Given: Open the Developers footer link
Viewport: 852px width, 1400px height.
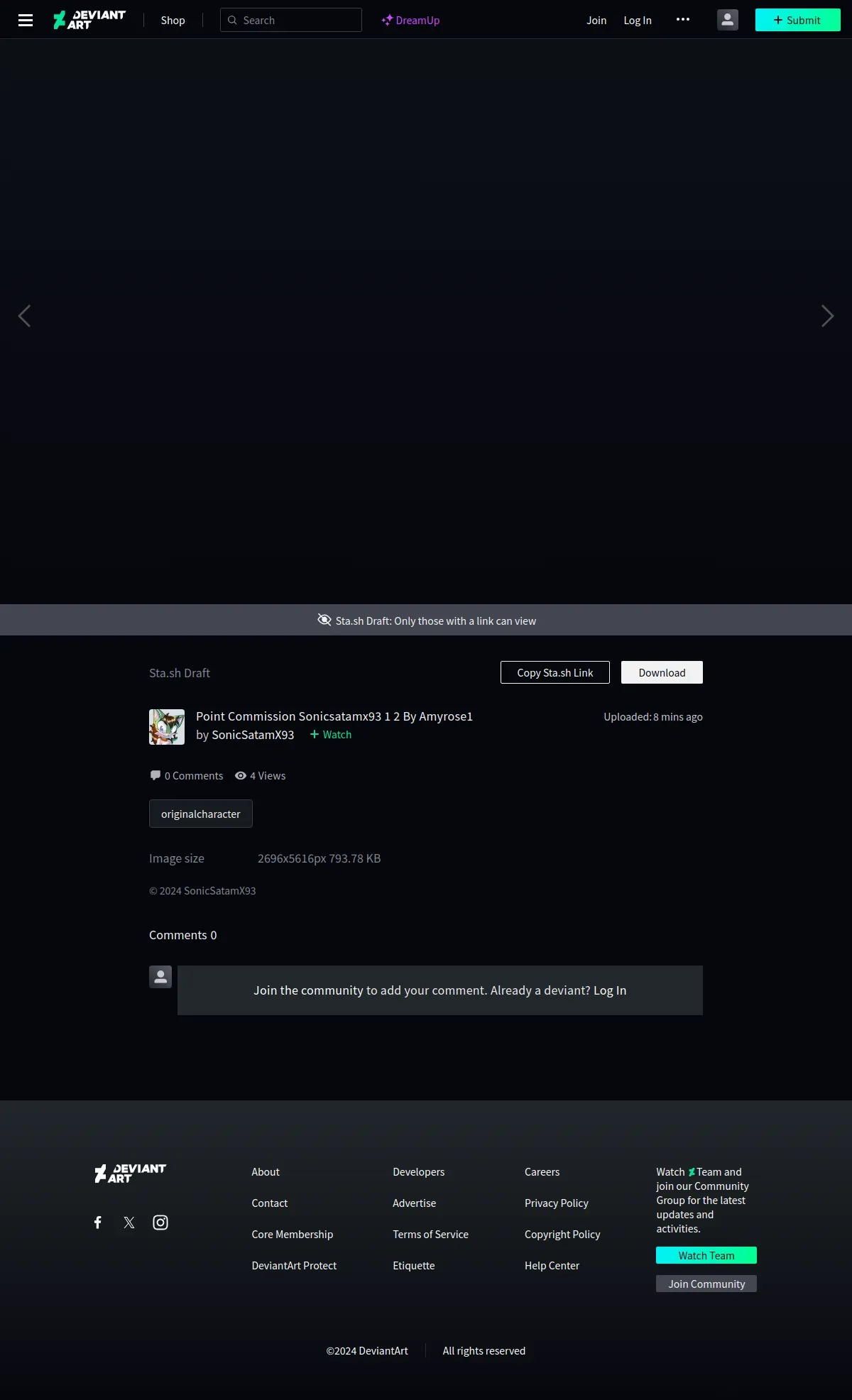Looking at the screenshot, I should tap(419, 1172).
